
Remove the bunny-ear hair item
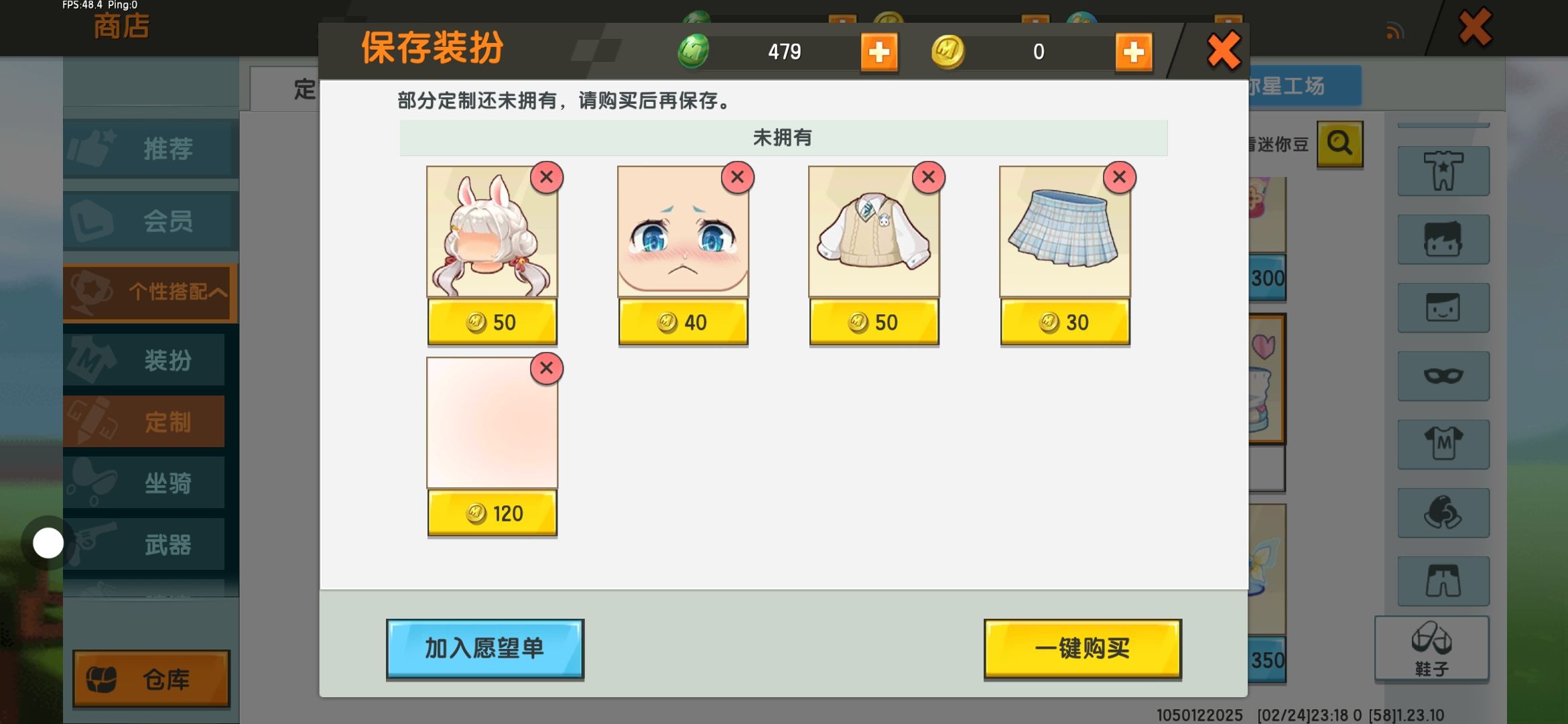[x=546, y=178]
